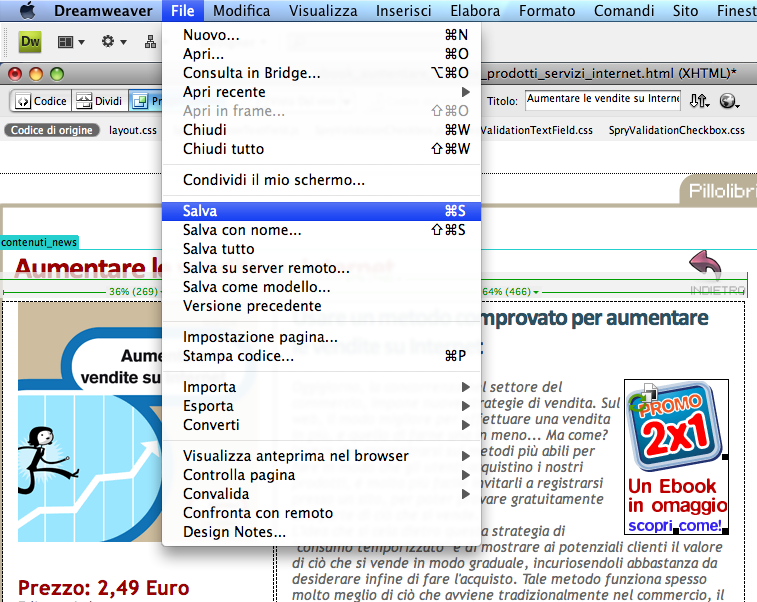Viewport: 757px width, 602px height.
Task: Expand the Convalida submenu
Action: coord(321,494)
